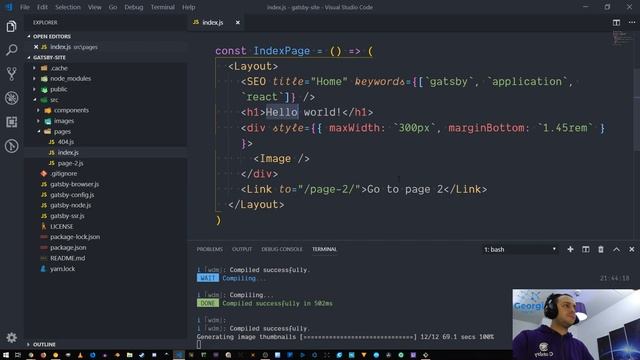Open README.md file
640x360 pixels.
pos(67,258)
